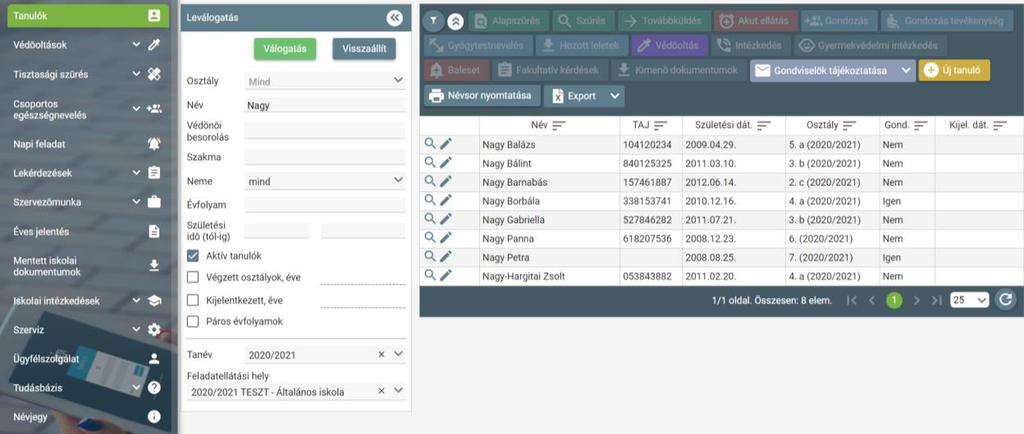Open the Export dropdown arrow
The height and width of the screenshot is (434, 1024).
(x=615, y=96)
